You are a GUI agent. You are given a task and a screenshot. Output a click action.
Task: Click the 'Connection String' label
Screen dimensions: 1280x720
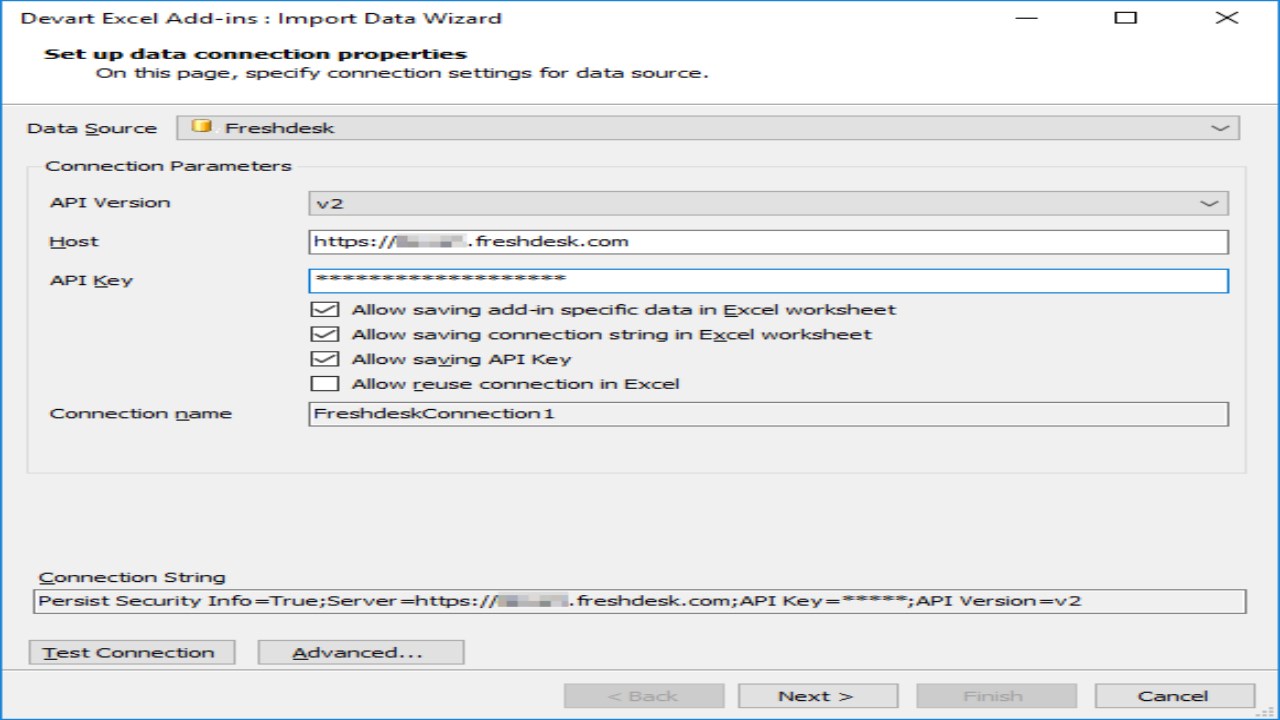click(x=132, y=577)
